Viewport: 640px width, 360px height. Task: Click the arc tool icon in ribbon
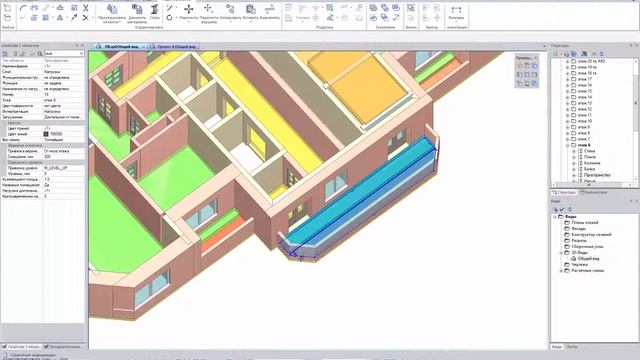23,8
